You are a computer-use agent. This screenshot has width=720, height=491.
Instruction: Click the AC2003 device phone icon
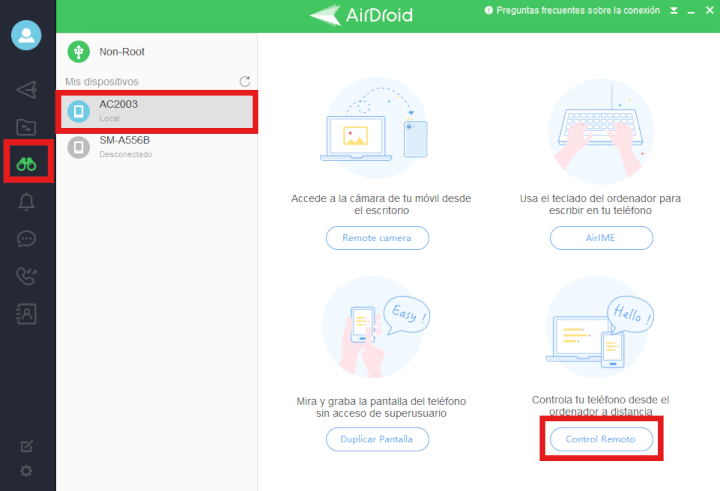(x=79, y=111)
